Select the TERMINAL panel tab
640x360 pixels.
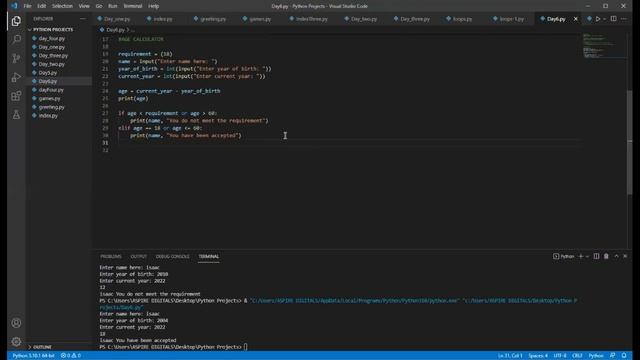(209, 256)
